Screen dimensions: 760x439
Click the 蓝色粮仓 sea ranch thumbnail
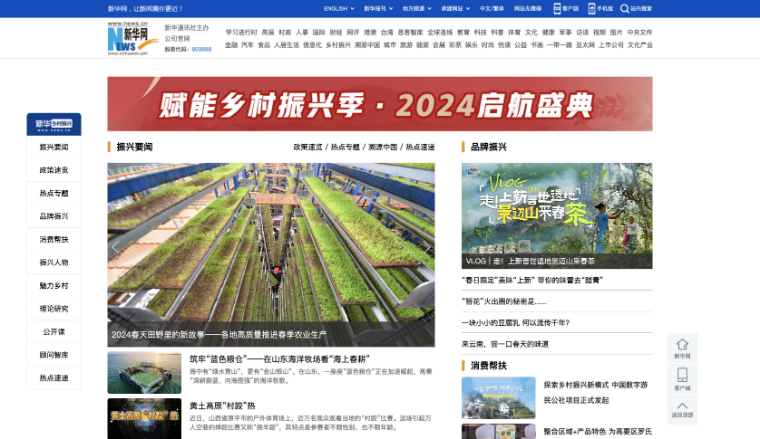tap(144, 373)
